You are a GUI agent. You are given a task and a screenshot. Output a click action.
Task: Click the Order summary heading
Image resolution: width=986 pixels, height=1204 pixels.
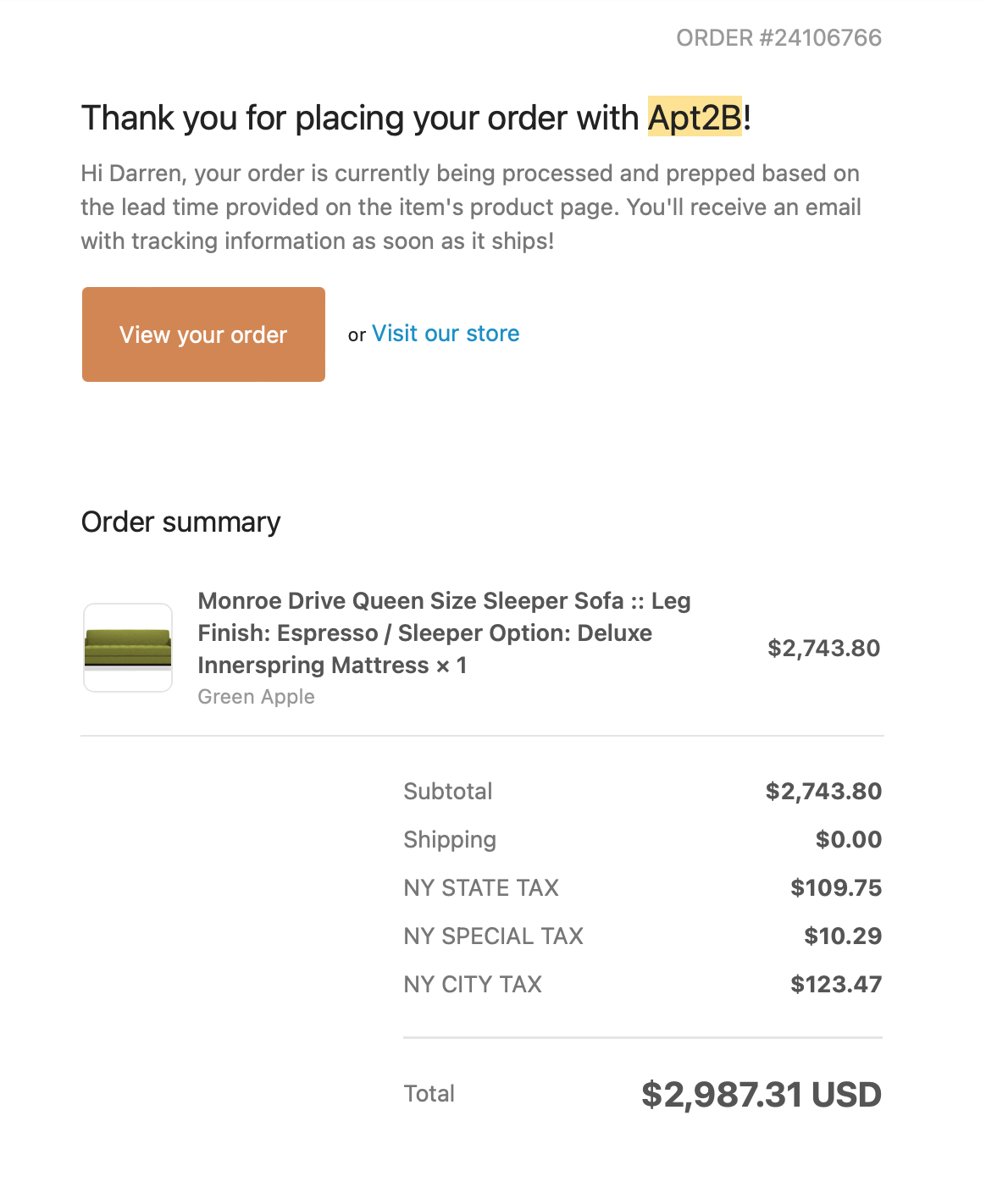coord(180,522)
